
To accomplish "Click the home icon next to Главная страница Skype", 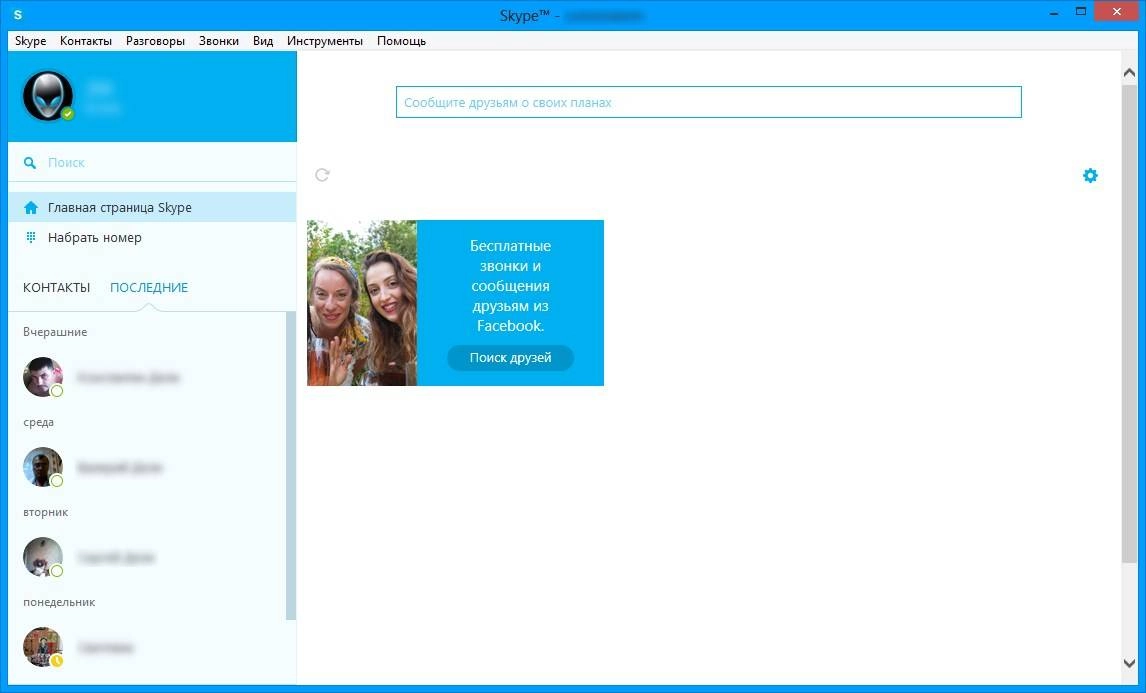I will point(31,208).
